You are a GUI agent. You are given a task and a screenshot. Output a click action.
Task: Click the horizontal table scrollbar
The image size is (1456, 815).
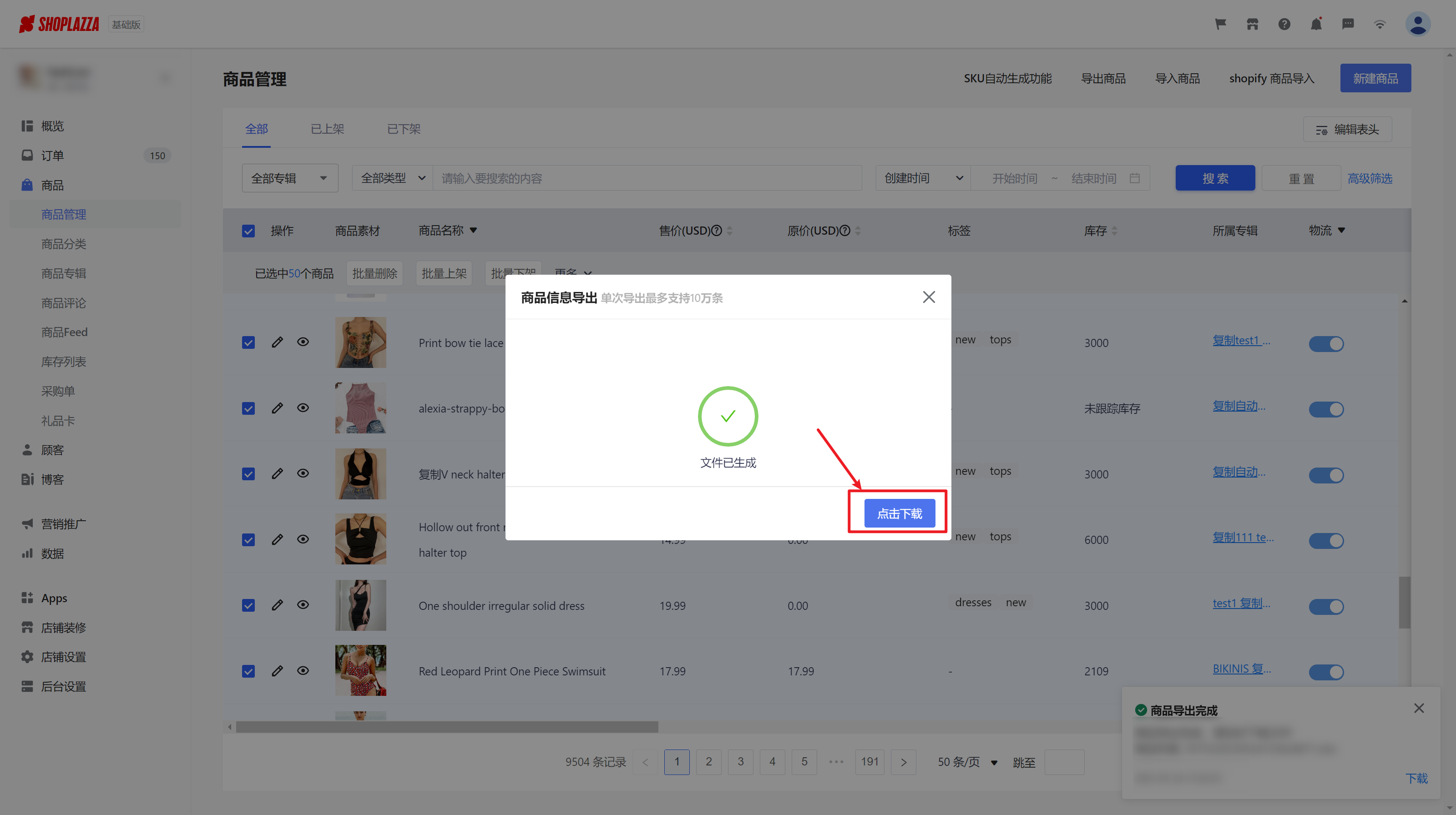tap(447, 727)
